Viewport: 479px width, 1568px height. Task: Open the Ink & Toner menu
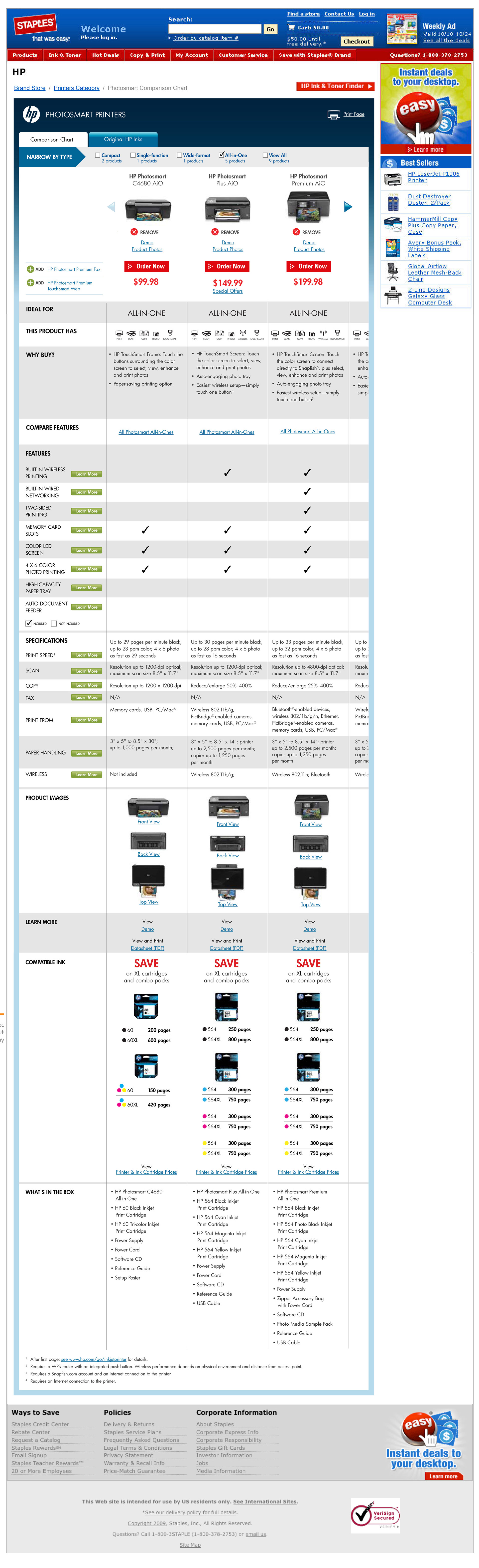[65, 55]
